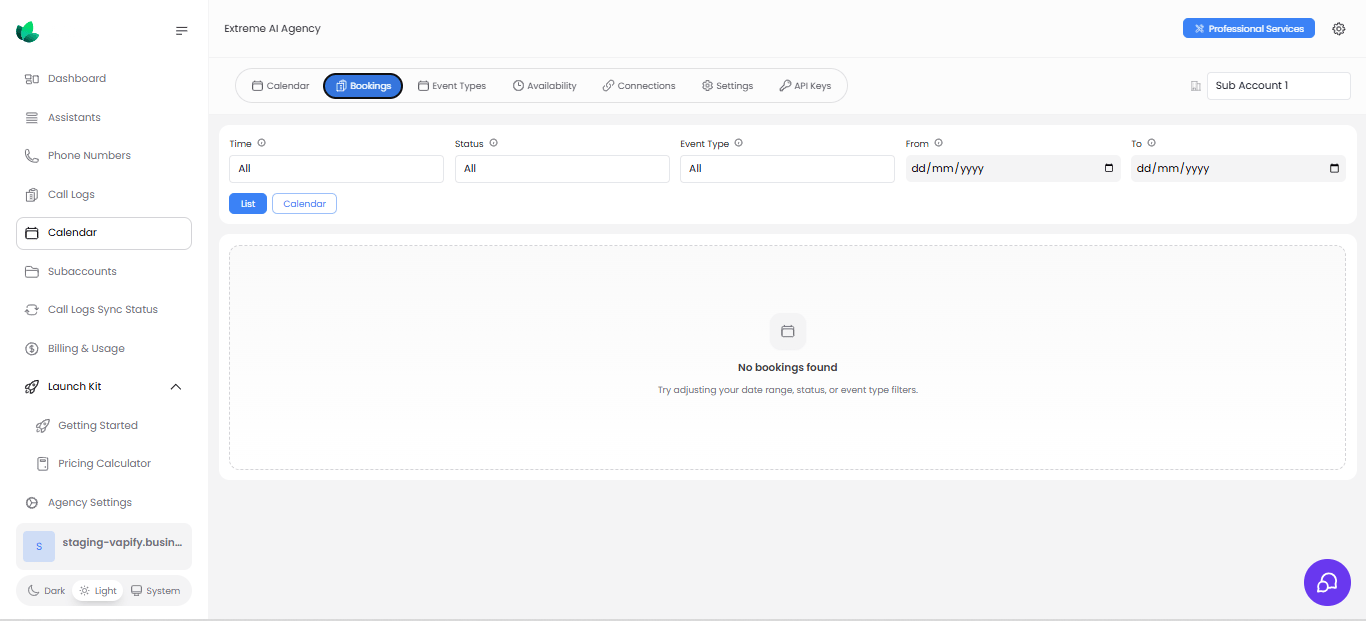Click the Extreme AI Agency title

click(x=273, y=29)
